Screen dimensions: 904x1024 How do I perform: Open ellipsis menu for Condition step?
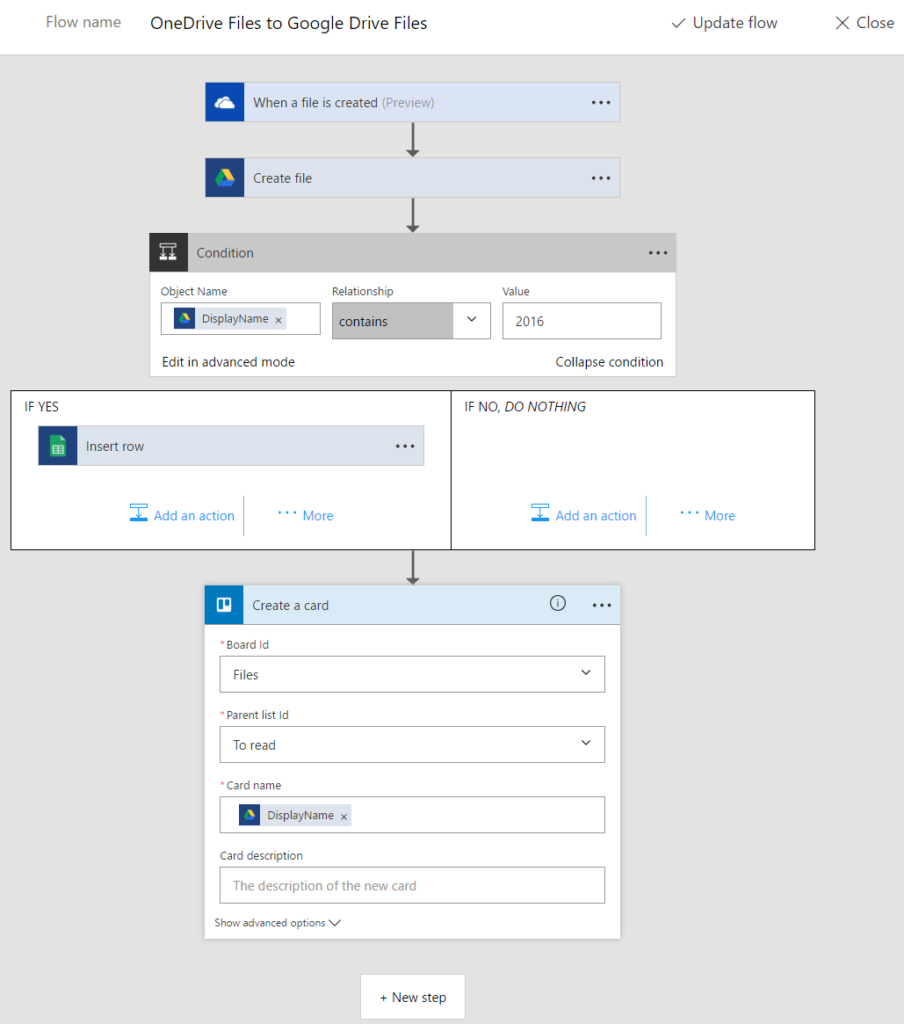tap(658, 253)
